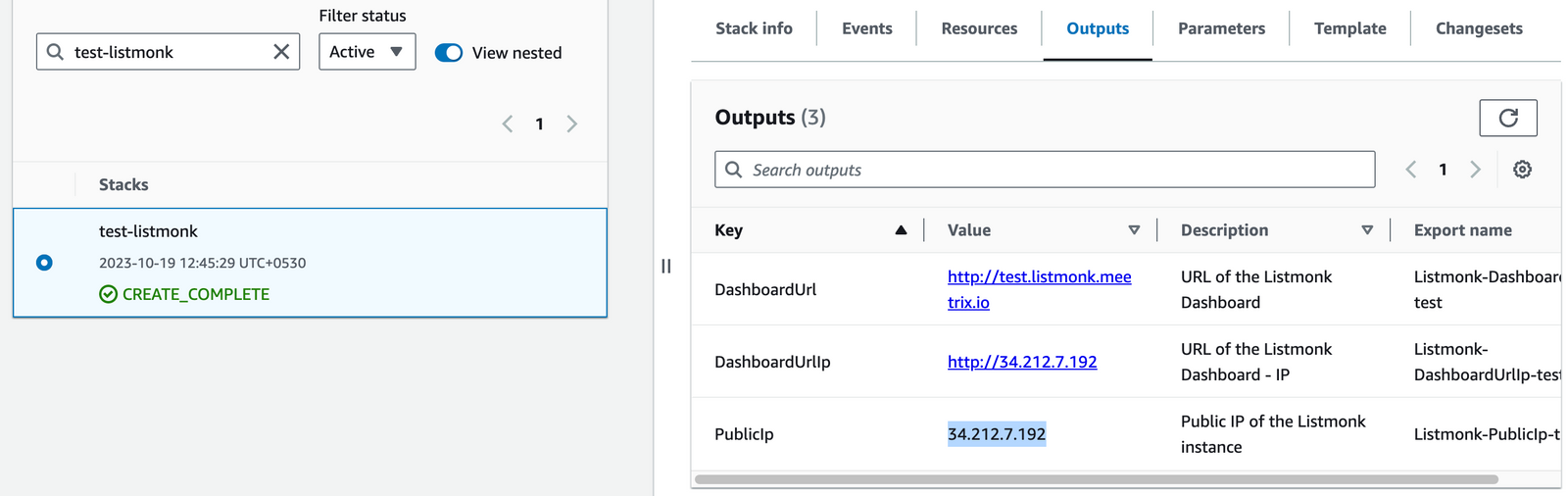Image resolution: width=1568 pixels, height=496 pixels.
Task: Click the DashboardUrl key cell
Action: point(765,289)
